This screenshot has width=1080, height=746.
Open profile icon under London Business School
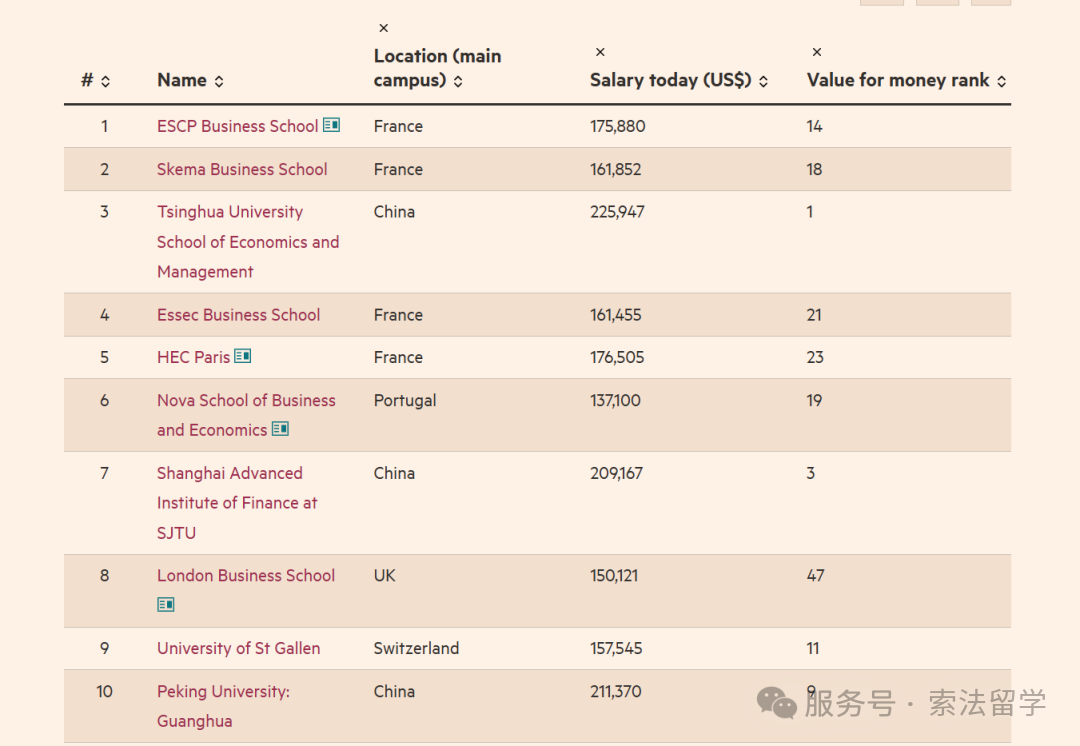(x=165, y=604)
